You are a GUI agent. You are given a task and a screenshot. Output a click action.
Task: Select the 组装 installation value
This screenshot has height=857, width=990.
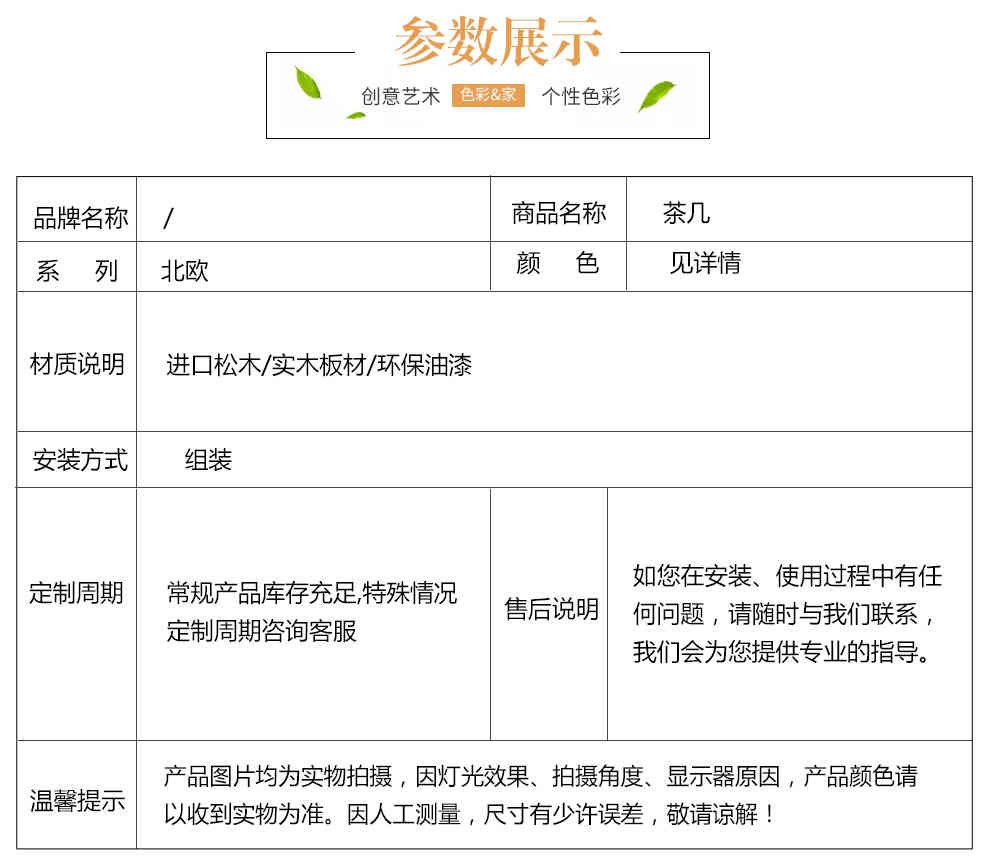coord(208,460)
